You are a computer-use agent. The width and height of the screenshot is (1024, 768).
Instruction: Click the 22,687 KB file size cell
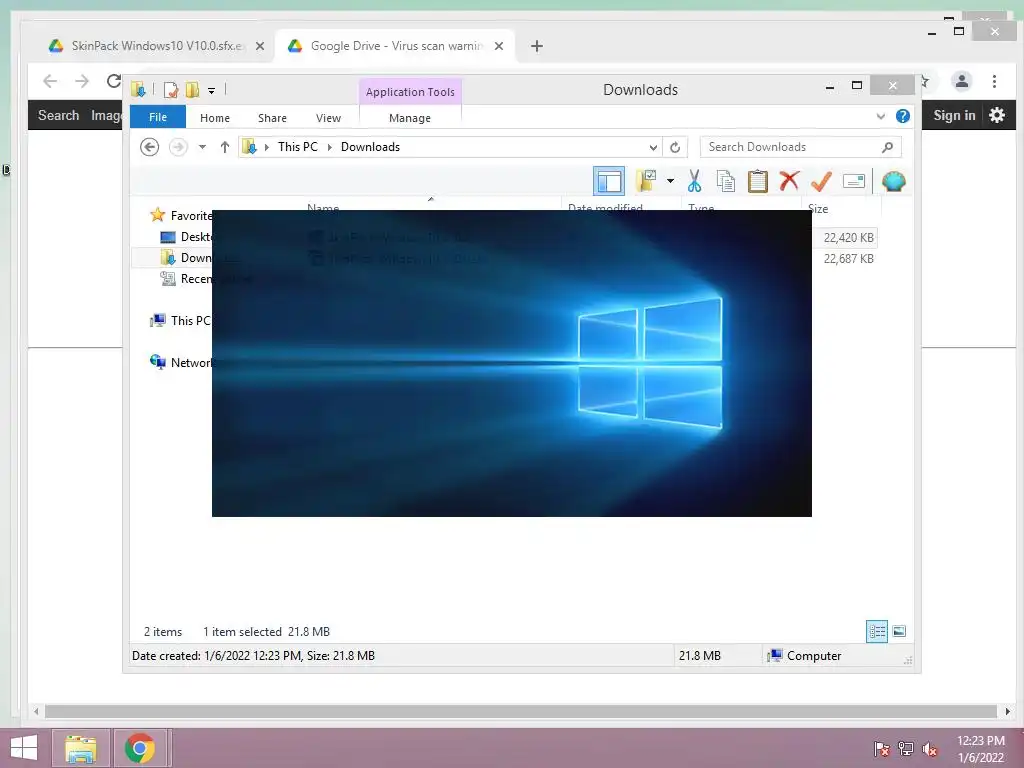848,259
